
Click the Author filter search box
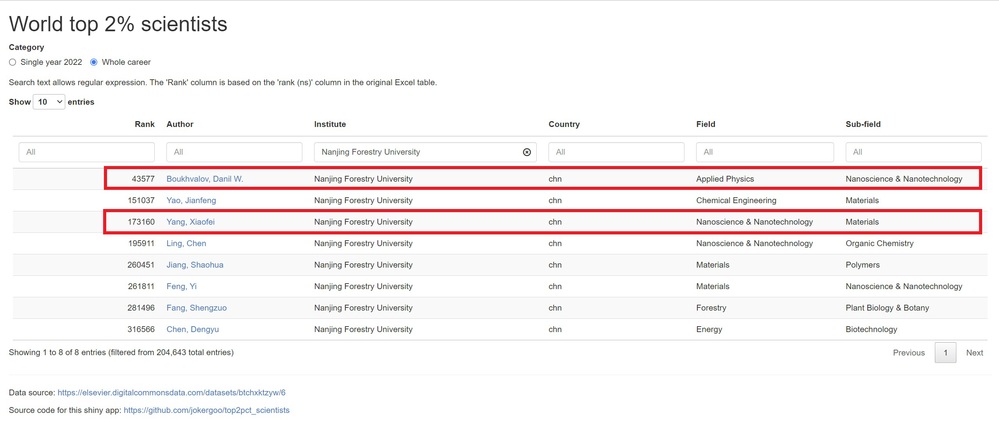234,152
